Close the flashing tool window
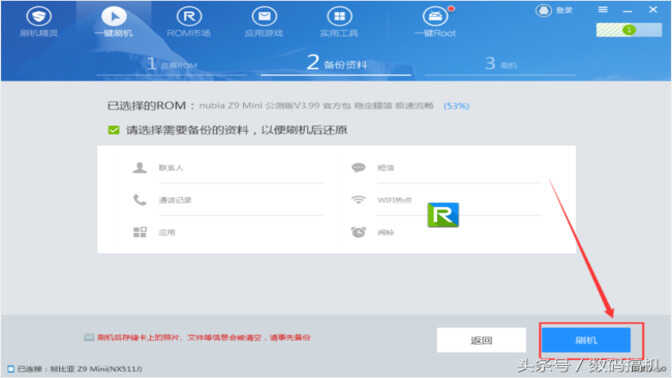 pos(653,9)
